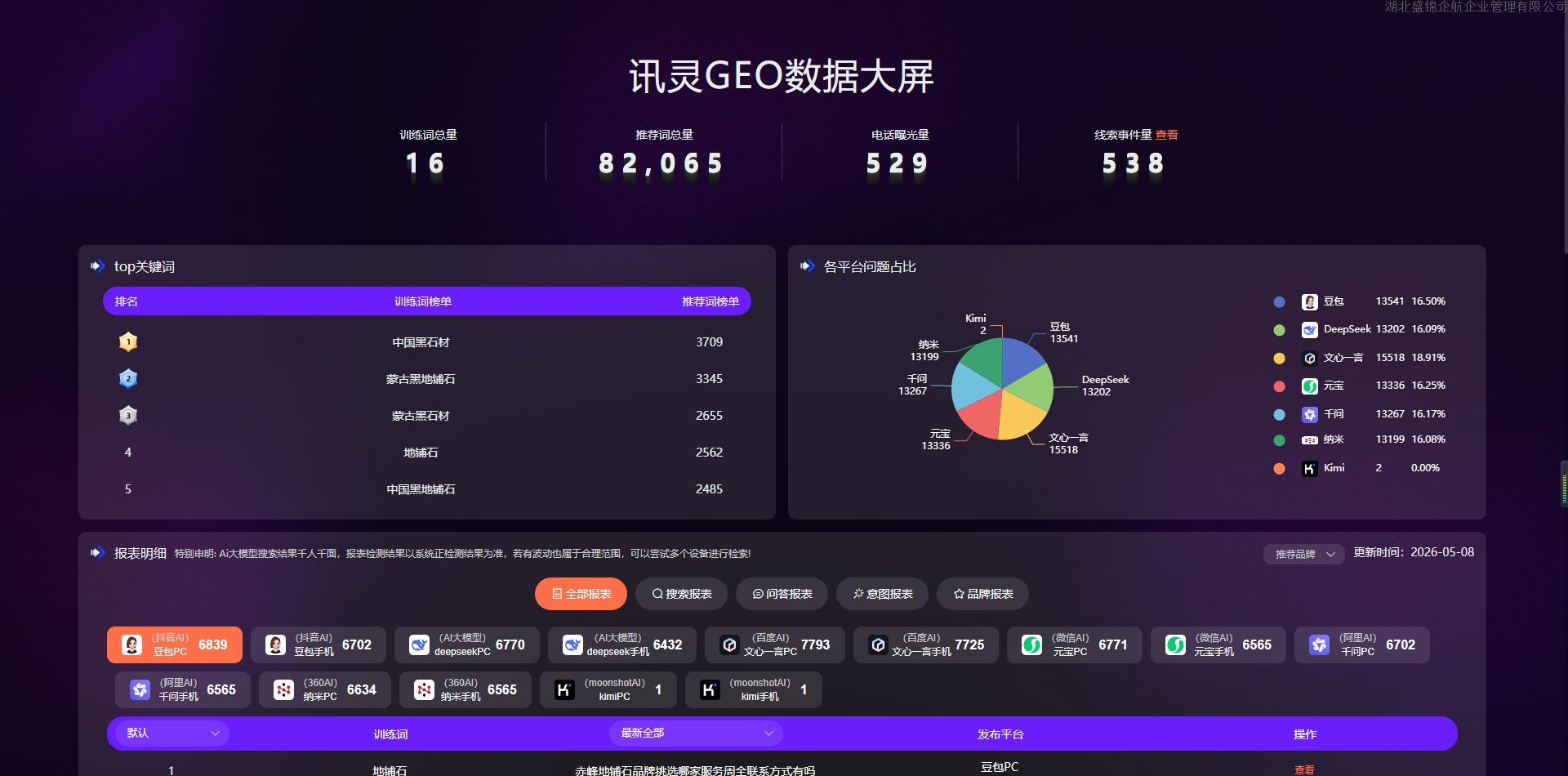Open the 推荐品牌 dropdown

(1304, 554)
